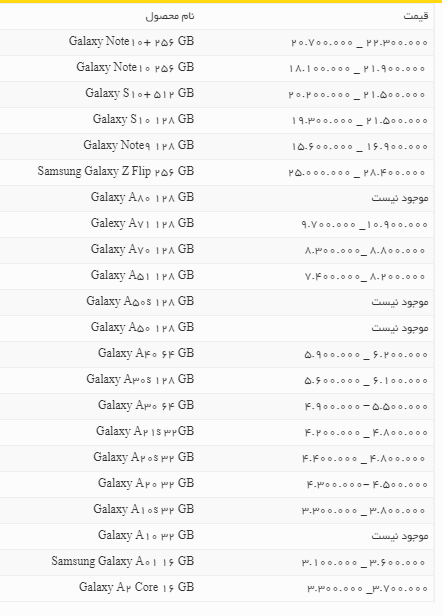Select the Galaxy Note10+ 256 GB row name

(x=131, y=41)
